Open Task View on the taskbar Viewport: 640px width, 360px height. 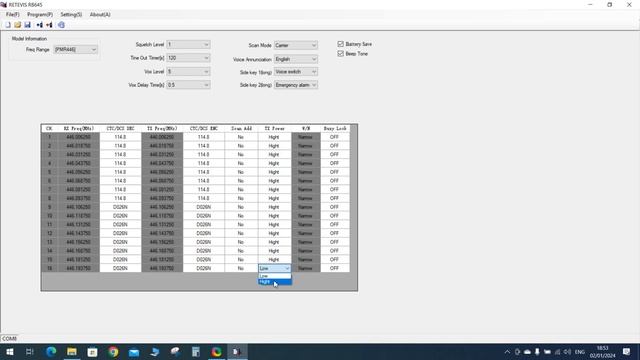pos(29,352)
